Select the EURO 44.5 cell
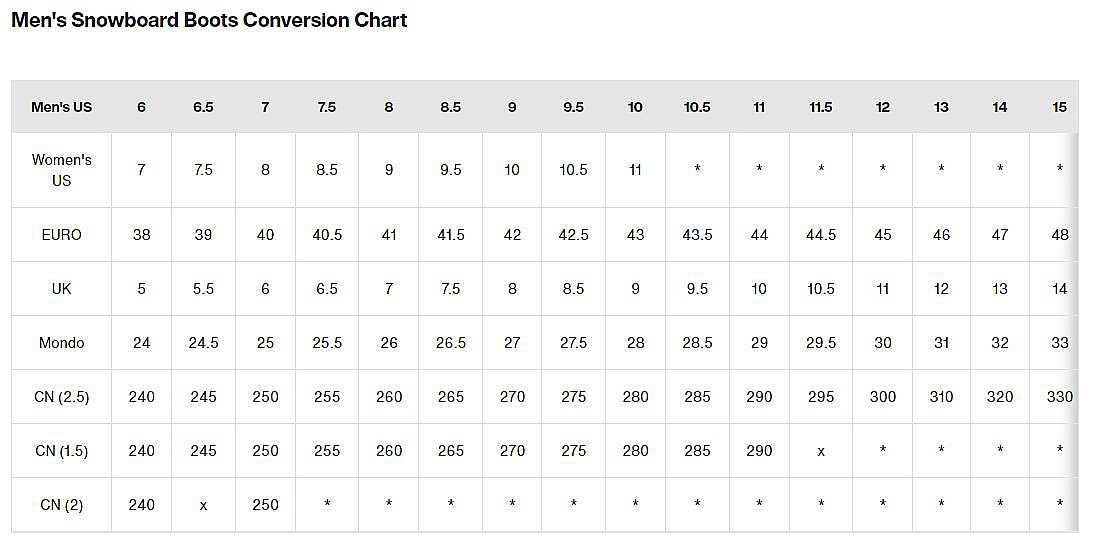This screenshot has height=558, width=1100. point(821,235)
